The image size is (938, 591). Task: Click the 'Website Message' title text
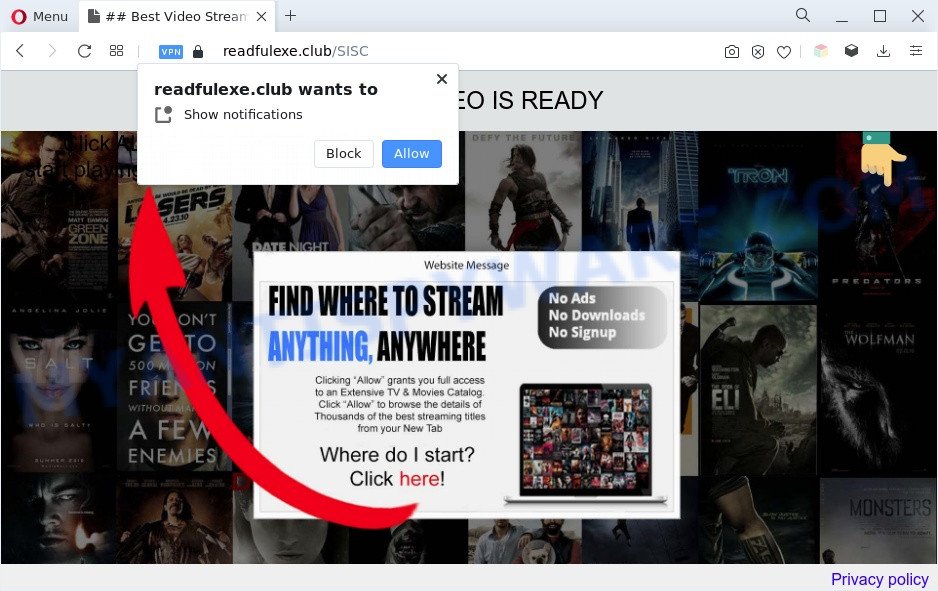pyautogui.click(x=467, y=265)
